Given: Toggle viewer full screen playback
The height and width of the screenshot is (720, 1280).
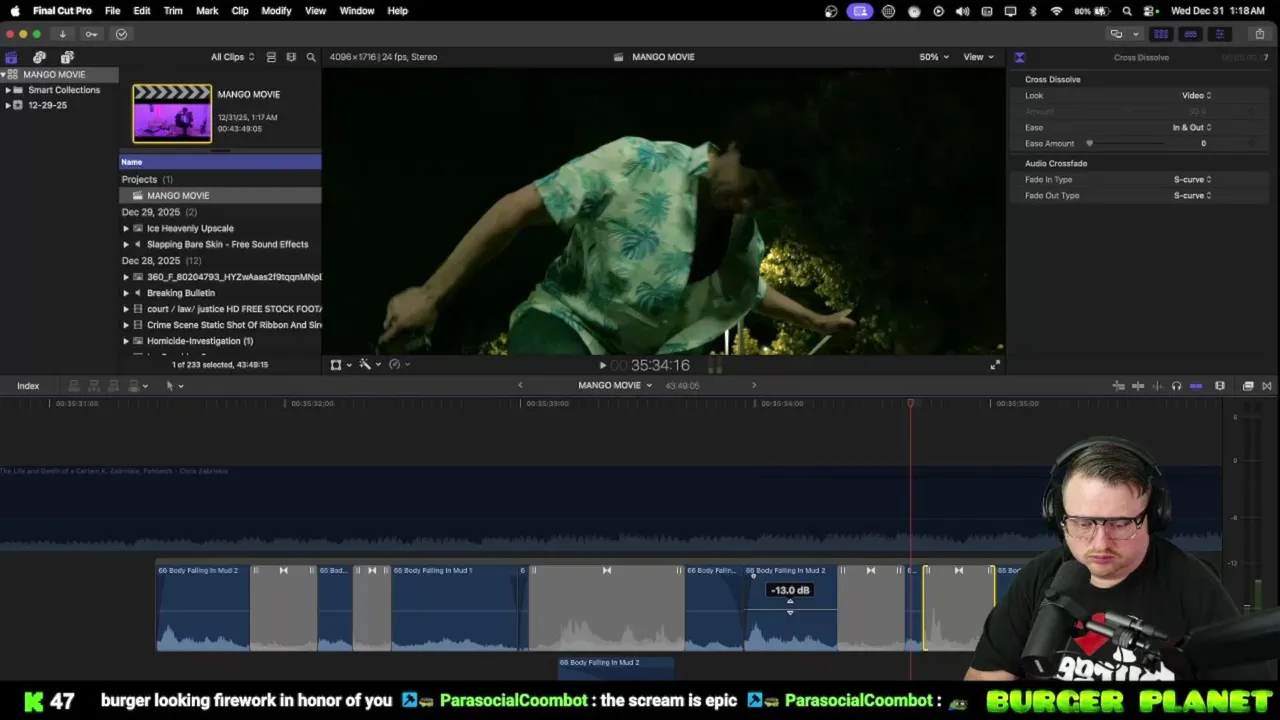Looking at the screenshot, I should point(994,365).
